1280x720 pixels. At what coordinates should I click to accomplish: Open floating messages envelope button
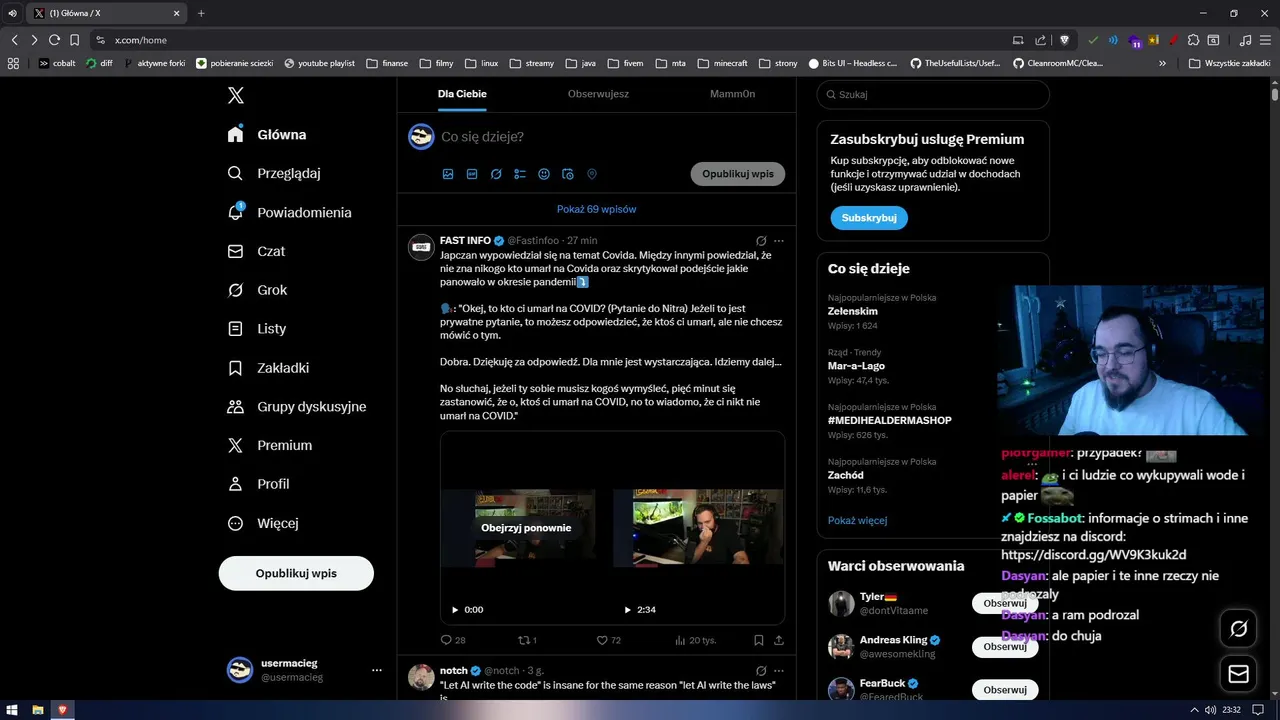tap(1239, 675)
